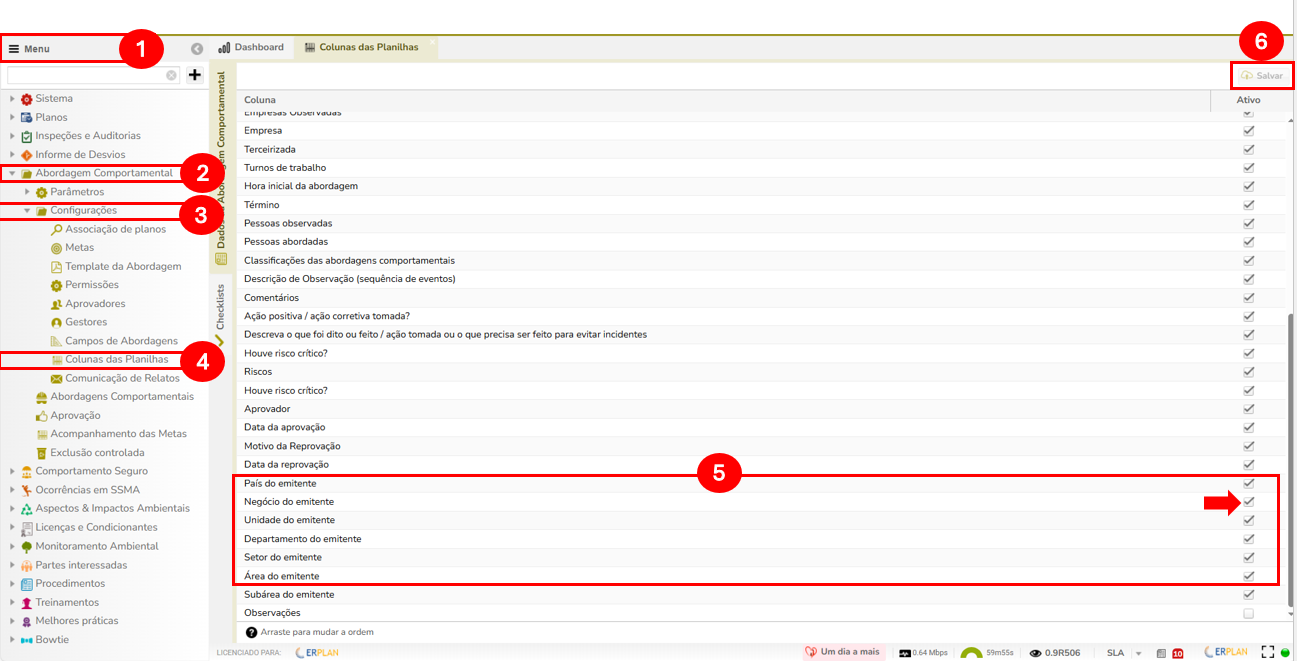
Task: Click the help icon beside 'Arraste para mudar a ordem'
Action: click(251, 632)
